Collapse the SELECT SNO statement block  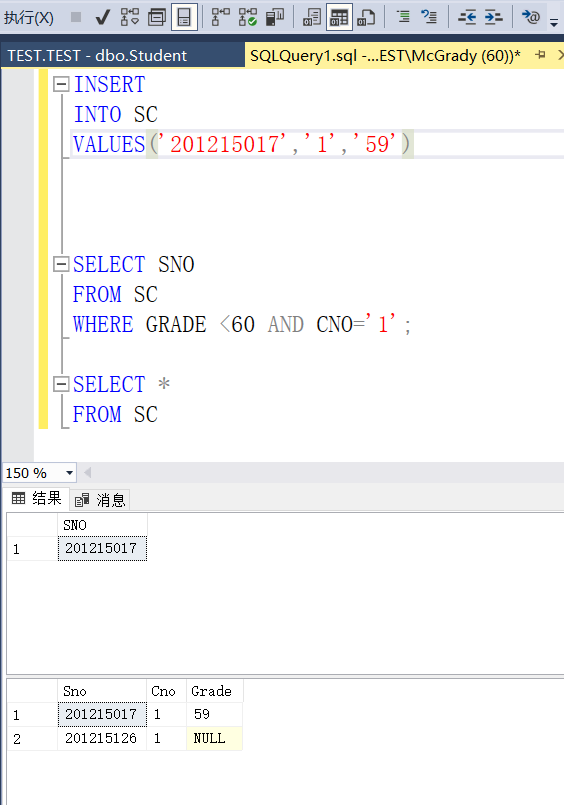(61, 264)
